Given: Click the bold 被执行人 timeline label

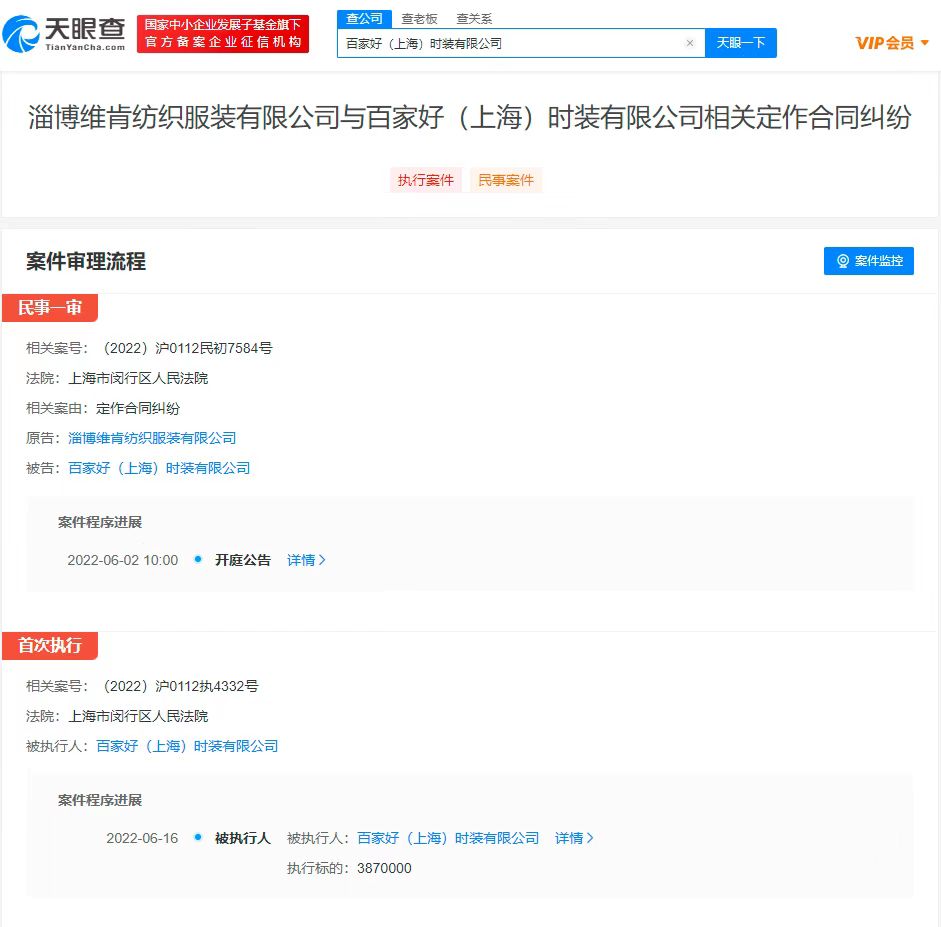Looking at the screenshot, I should pyautogui.click(x=243, y=838).
